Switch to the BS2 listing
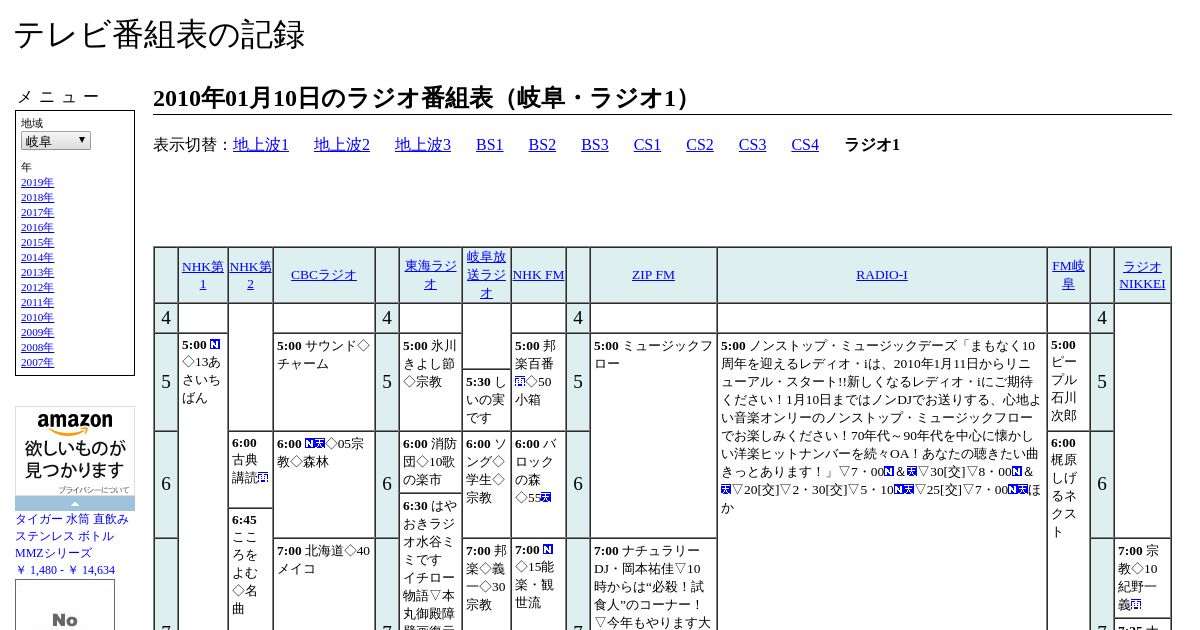1200x630 pixels. click(x=542, y=145)
